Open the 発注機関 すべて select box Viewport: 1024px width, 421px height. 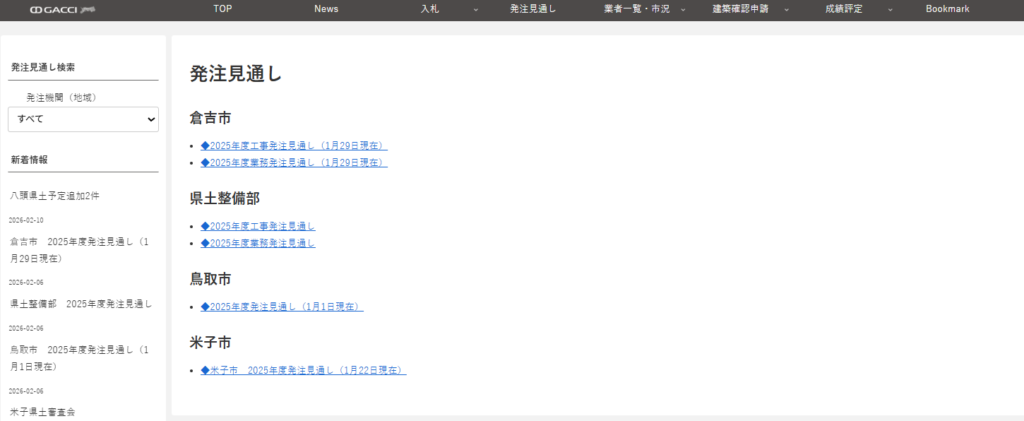point(83,119)
